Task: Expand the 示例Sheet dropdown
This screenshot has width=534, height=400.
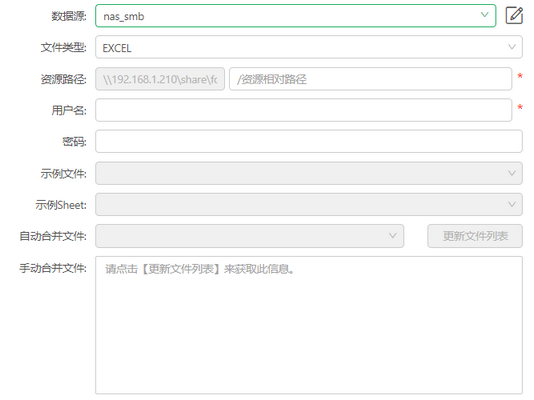Action: click(309, 205)
